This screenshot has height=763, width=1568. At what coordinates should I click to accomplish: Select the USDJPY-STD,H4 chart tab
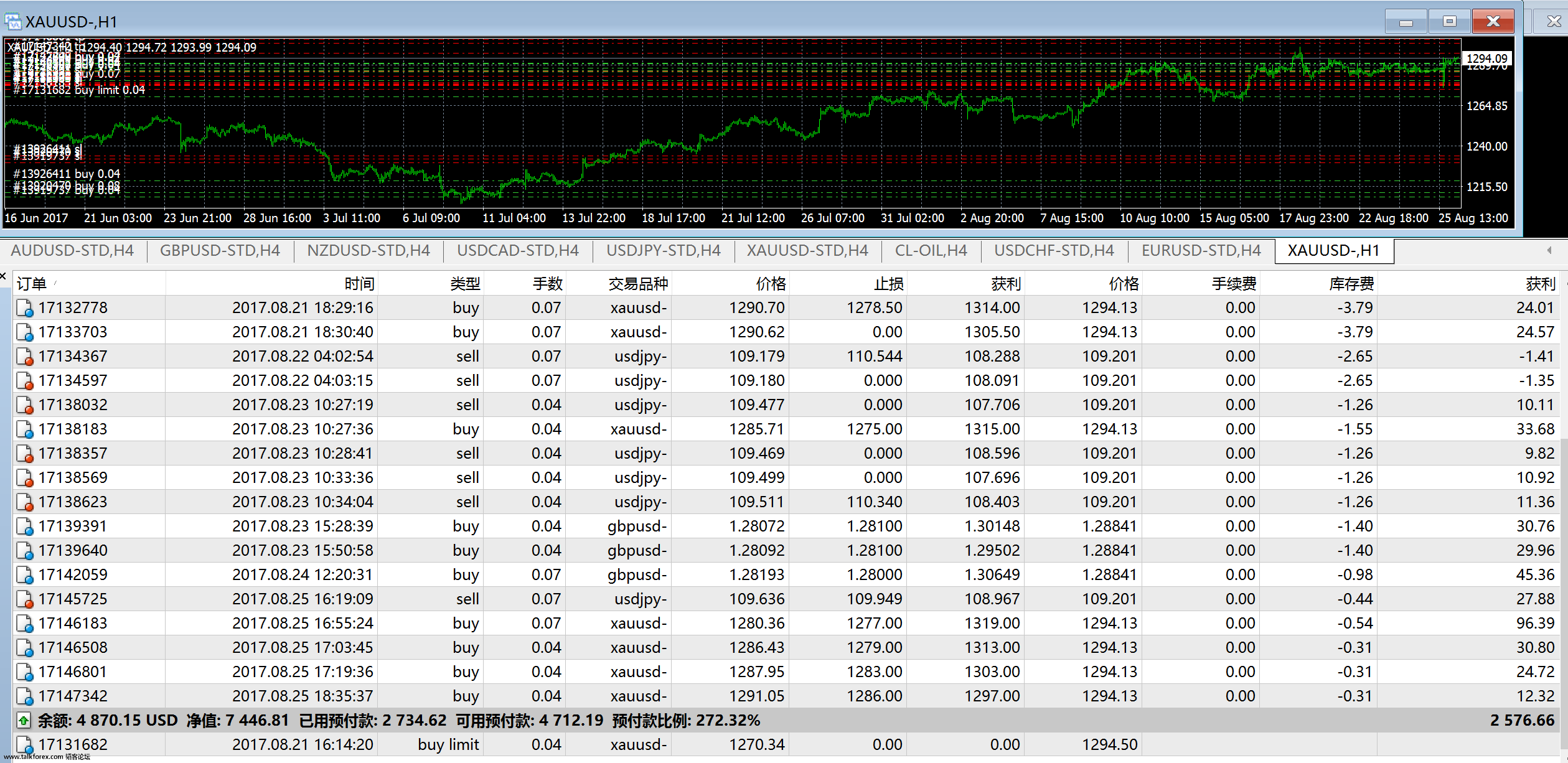[664, 251]
